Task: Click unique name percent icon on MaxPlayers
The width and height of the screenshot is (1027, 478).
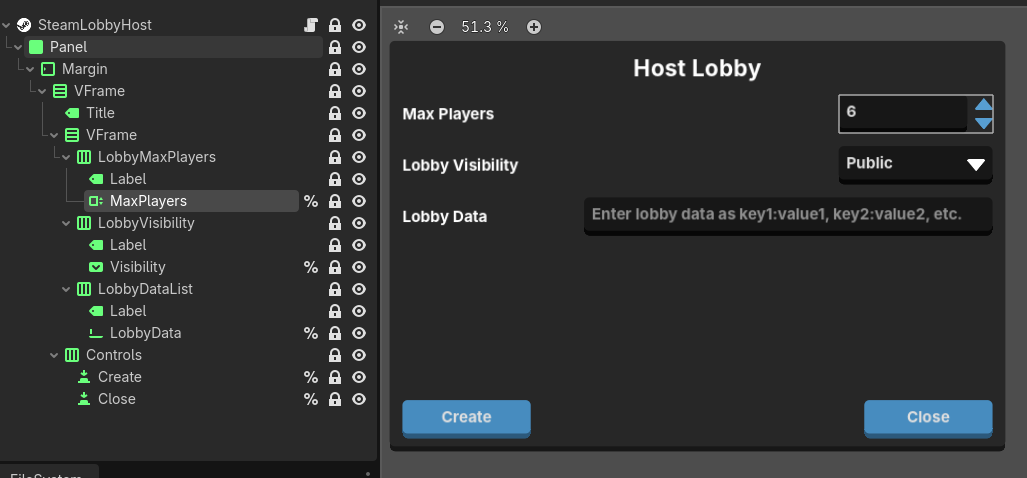Action: coord(311,201)
